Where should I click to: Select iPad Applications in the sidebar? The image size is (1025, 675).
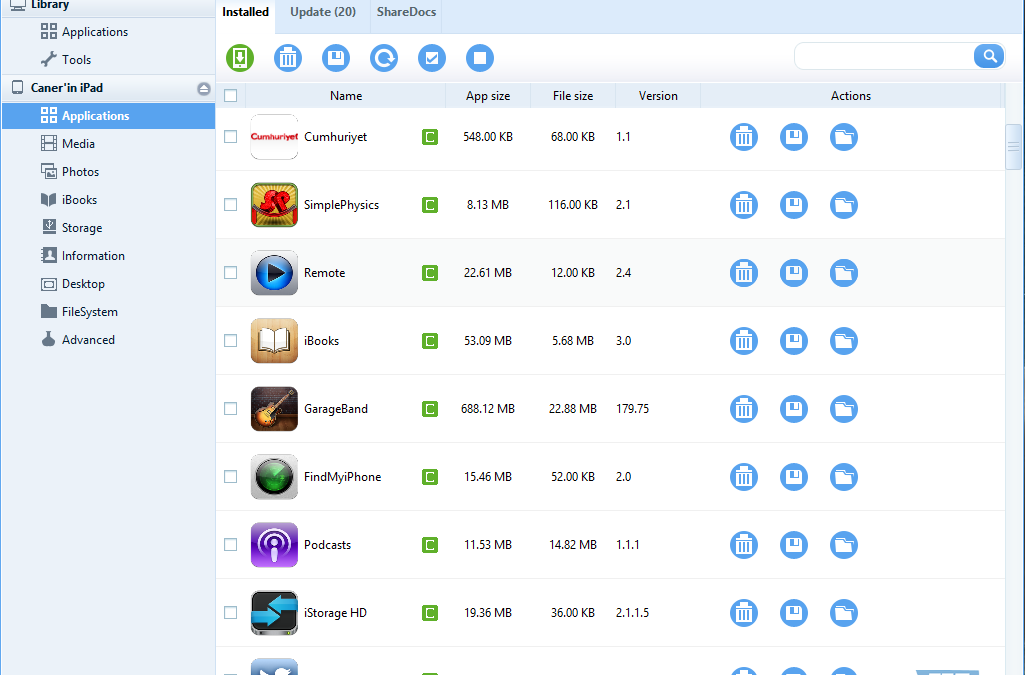coord(108,116)
